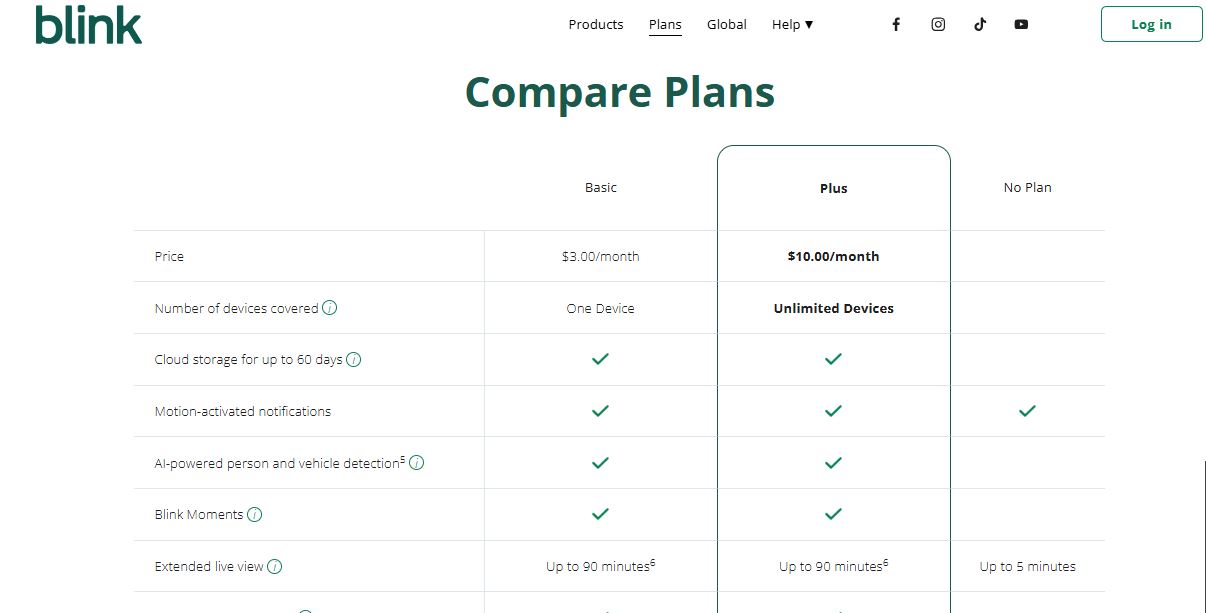Click Plus plan's Up to 90 minutes cell
The height and width of the screenshot is (613, 1206).
tap(833, 566)
